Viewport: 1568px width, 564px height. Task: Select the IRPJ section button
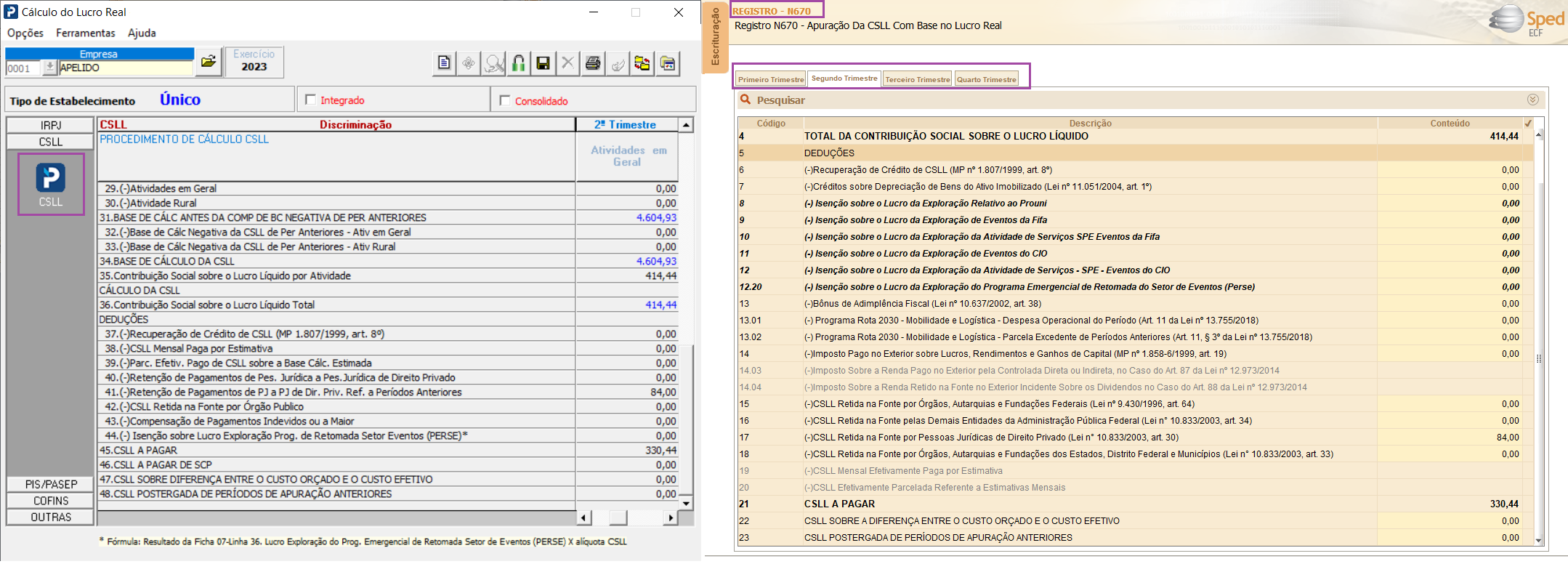point(51,125)
